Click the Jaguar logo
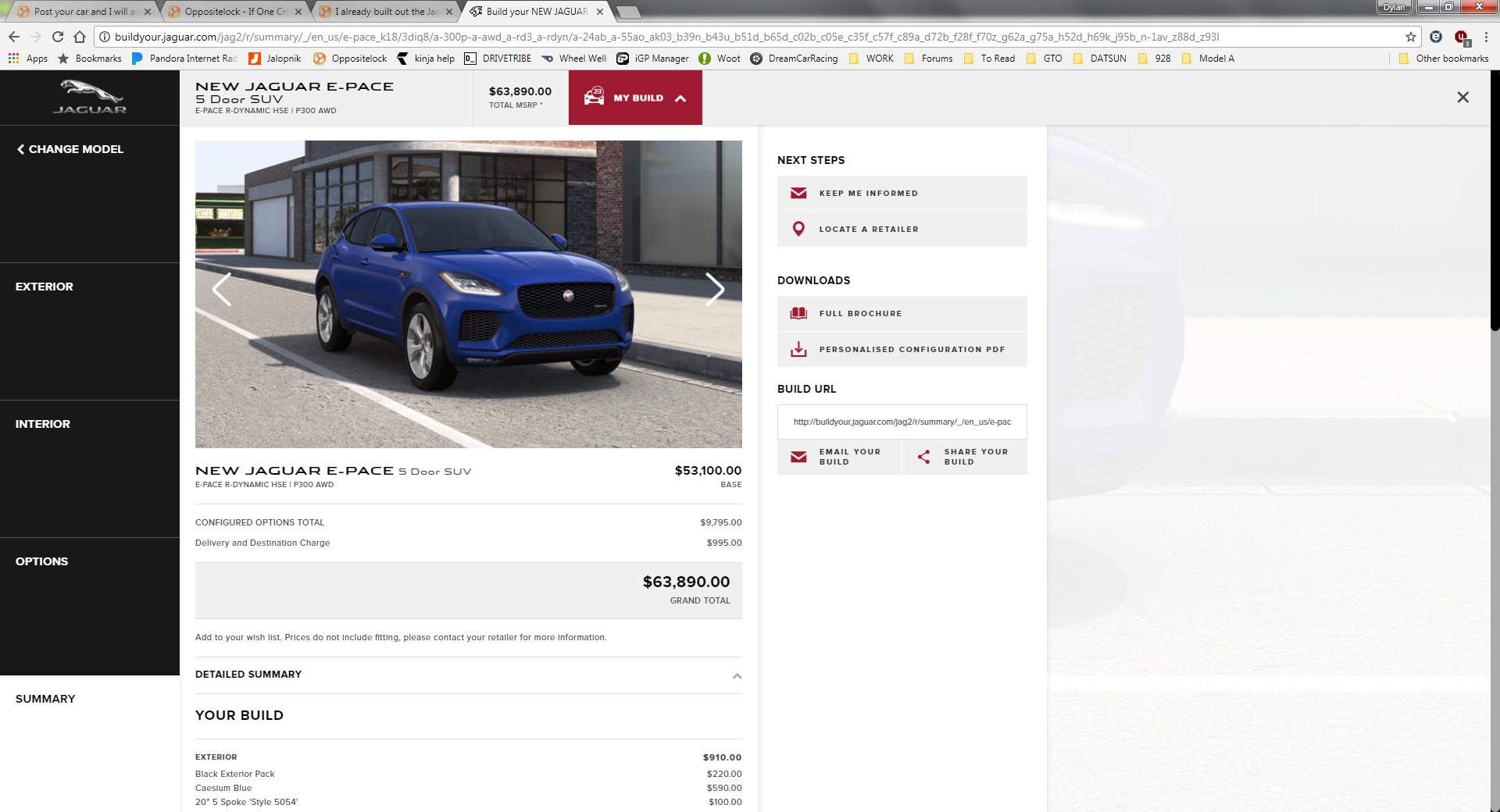The image size is (1500, 812). pos(90,98)
